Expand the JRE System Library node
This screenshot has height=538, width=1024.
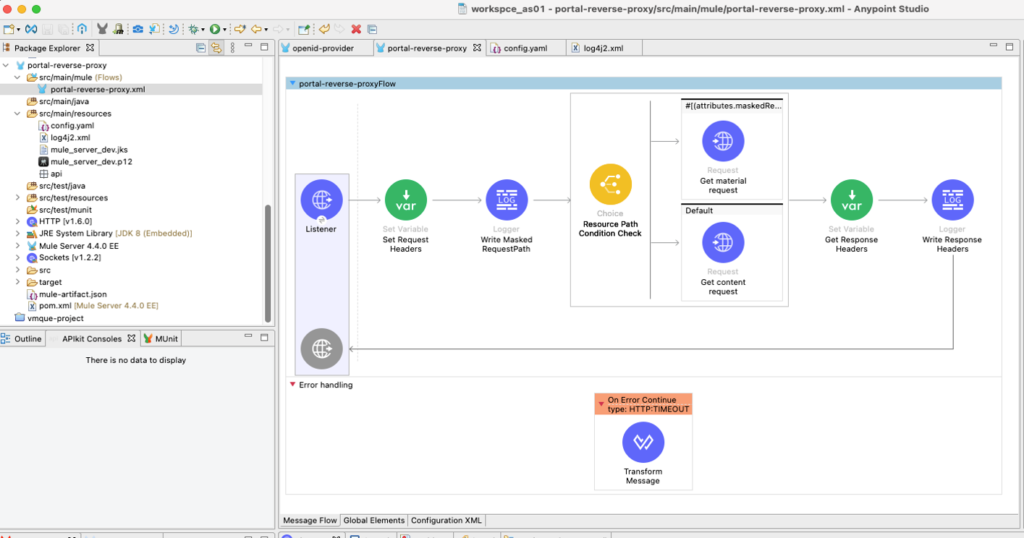click(x=18, y=233)
